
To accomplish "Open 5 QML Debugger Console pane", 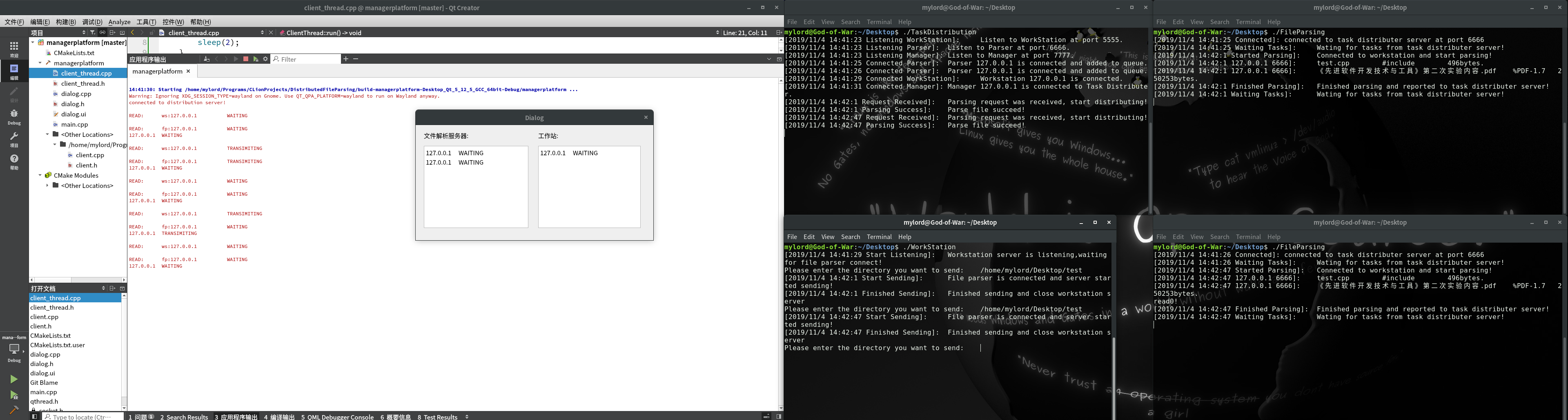I will tap(337, 416).
